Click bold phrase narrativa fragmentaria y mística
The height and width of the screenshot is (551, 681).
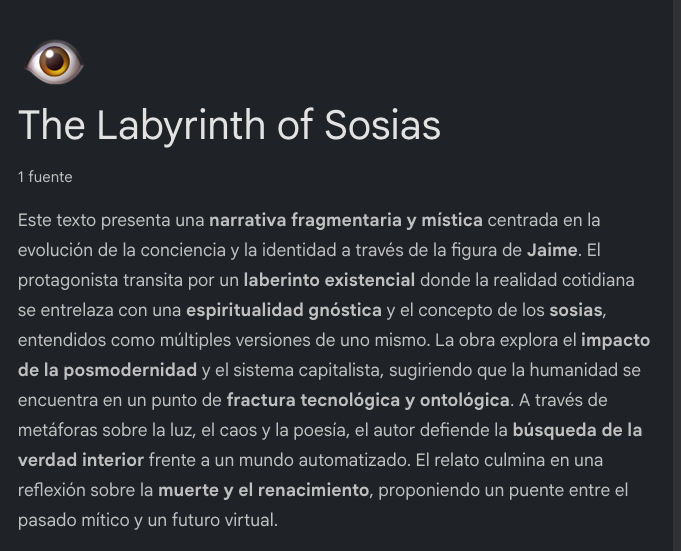[346, 220]
